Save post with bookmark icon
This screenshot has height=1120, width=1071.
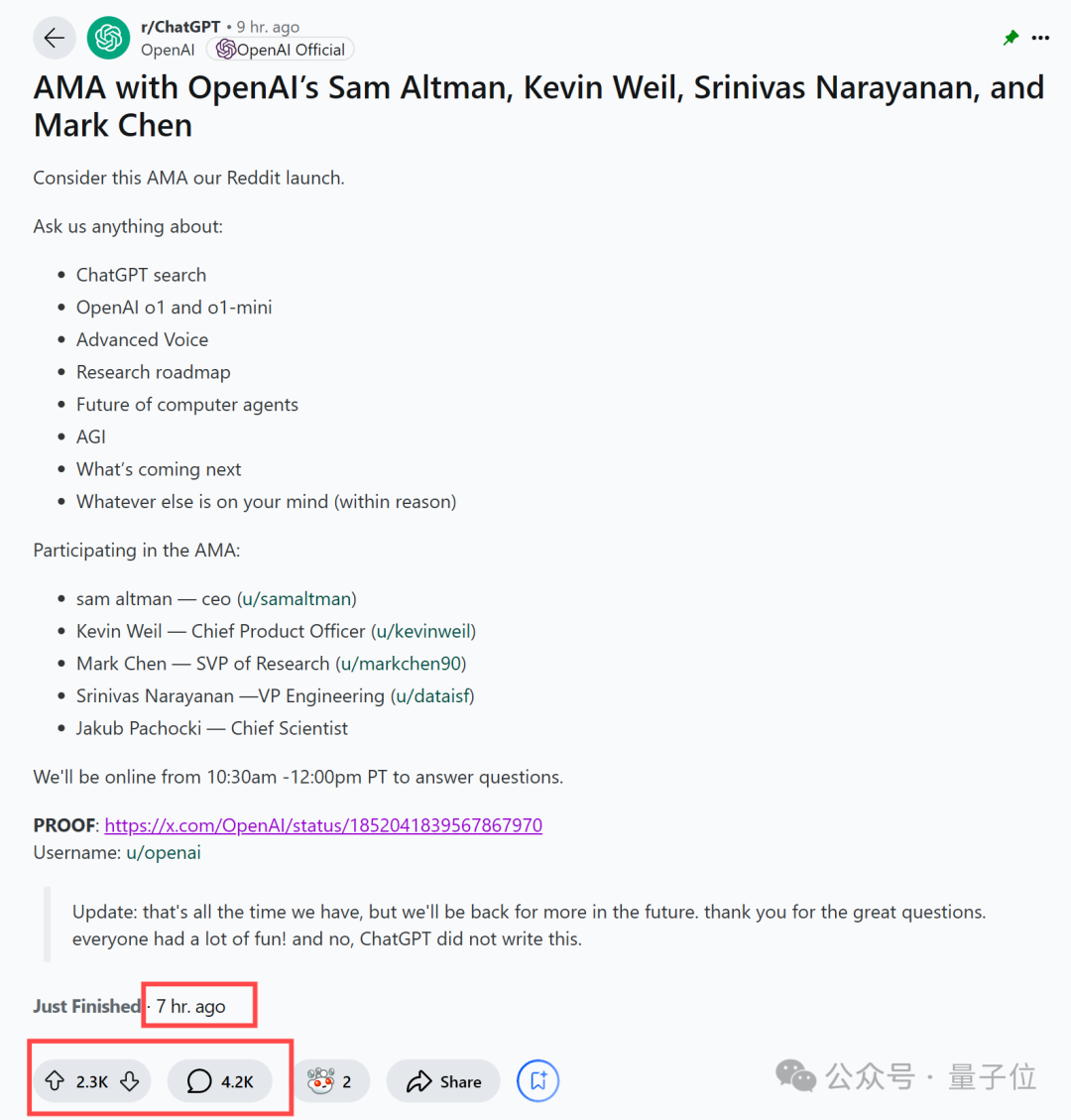(538, 1081)
